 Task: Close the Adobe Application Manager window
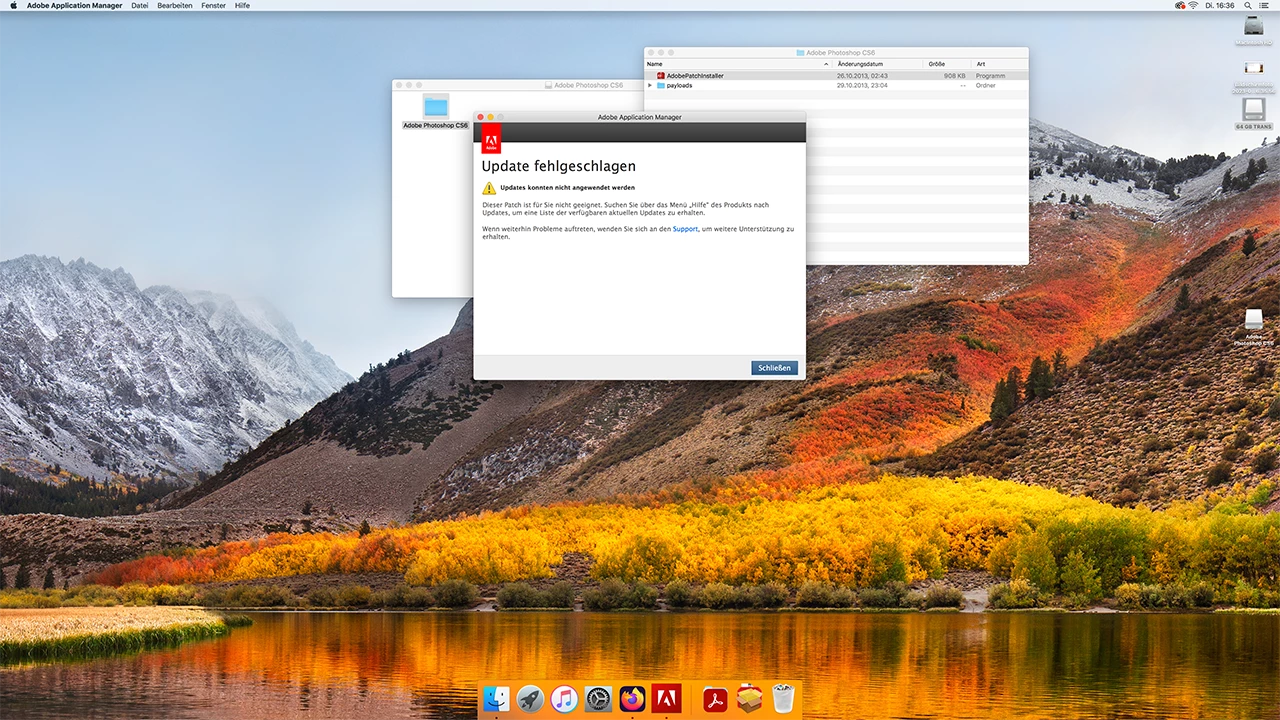click(480, 117)
